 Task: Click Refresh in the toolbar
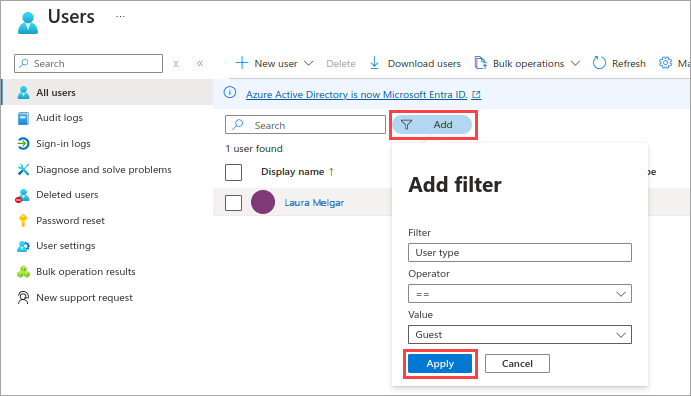(619, 63)
